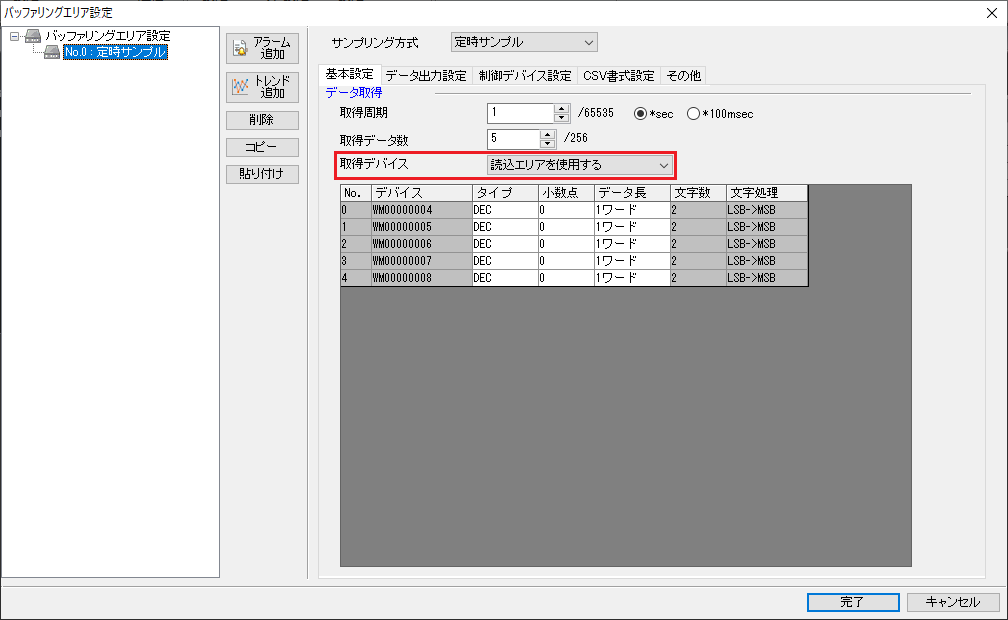Image resolution: width=1008 pixels, height=620 pixels.
Task: Click the キャンセル button
Action: click(953, 602)
